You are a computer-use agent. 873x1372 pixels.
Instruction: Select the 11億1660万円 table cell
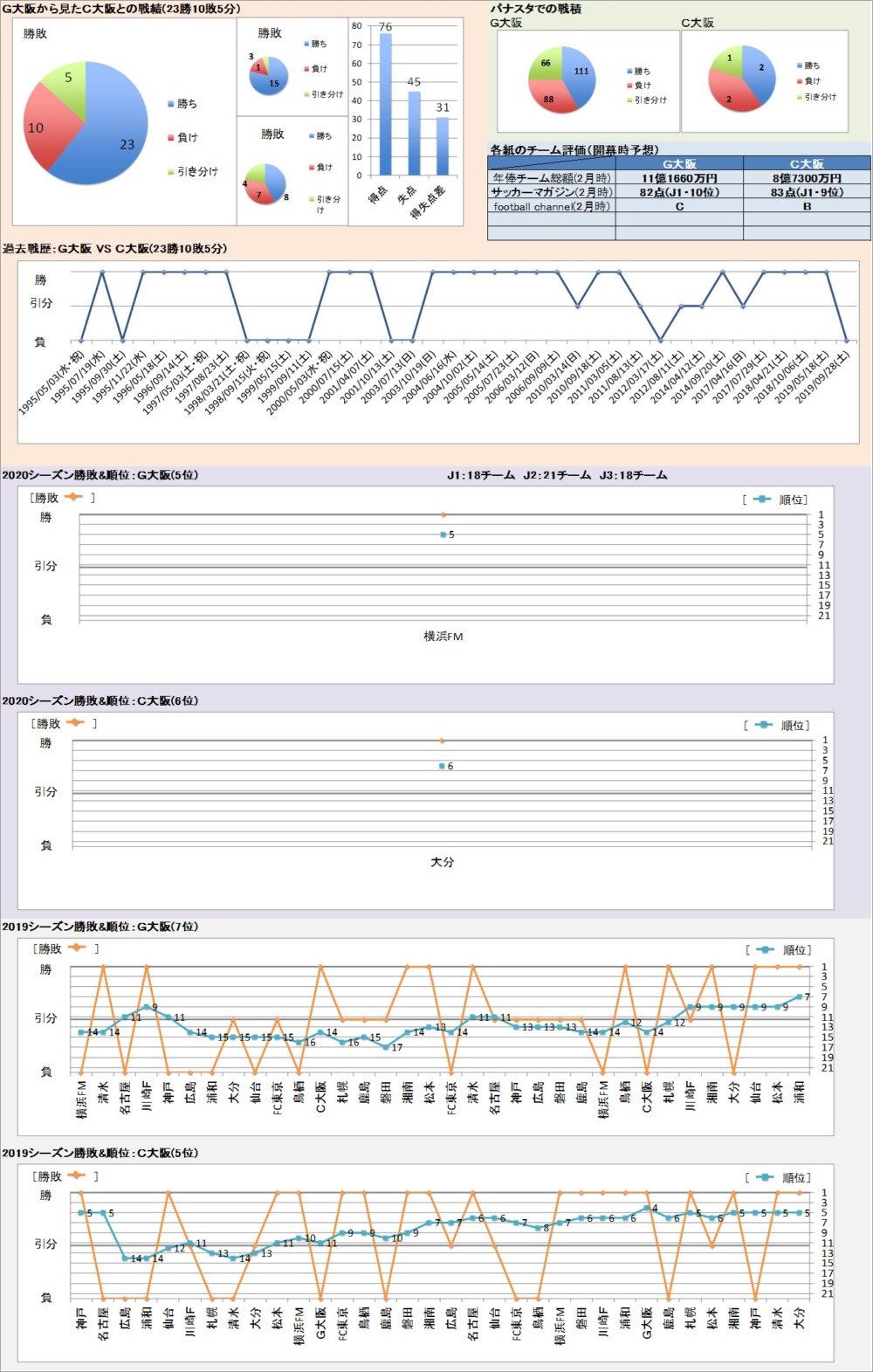(679, 178)
